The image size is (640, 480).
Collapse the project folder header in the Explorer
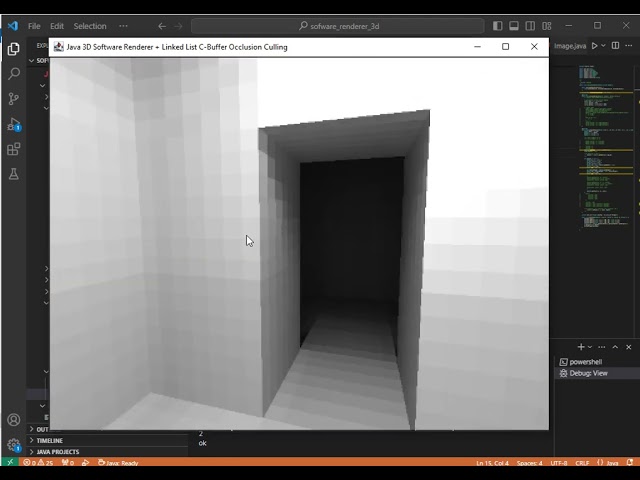pos(38,60)
